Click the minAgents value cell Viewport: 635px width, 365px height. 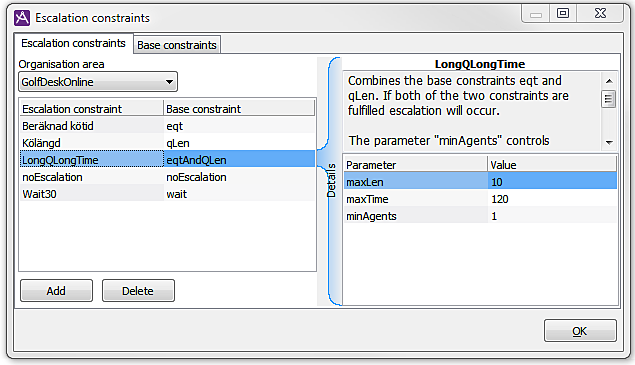point(552,216)
